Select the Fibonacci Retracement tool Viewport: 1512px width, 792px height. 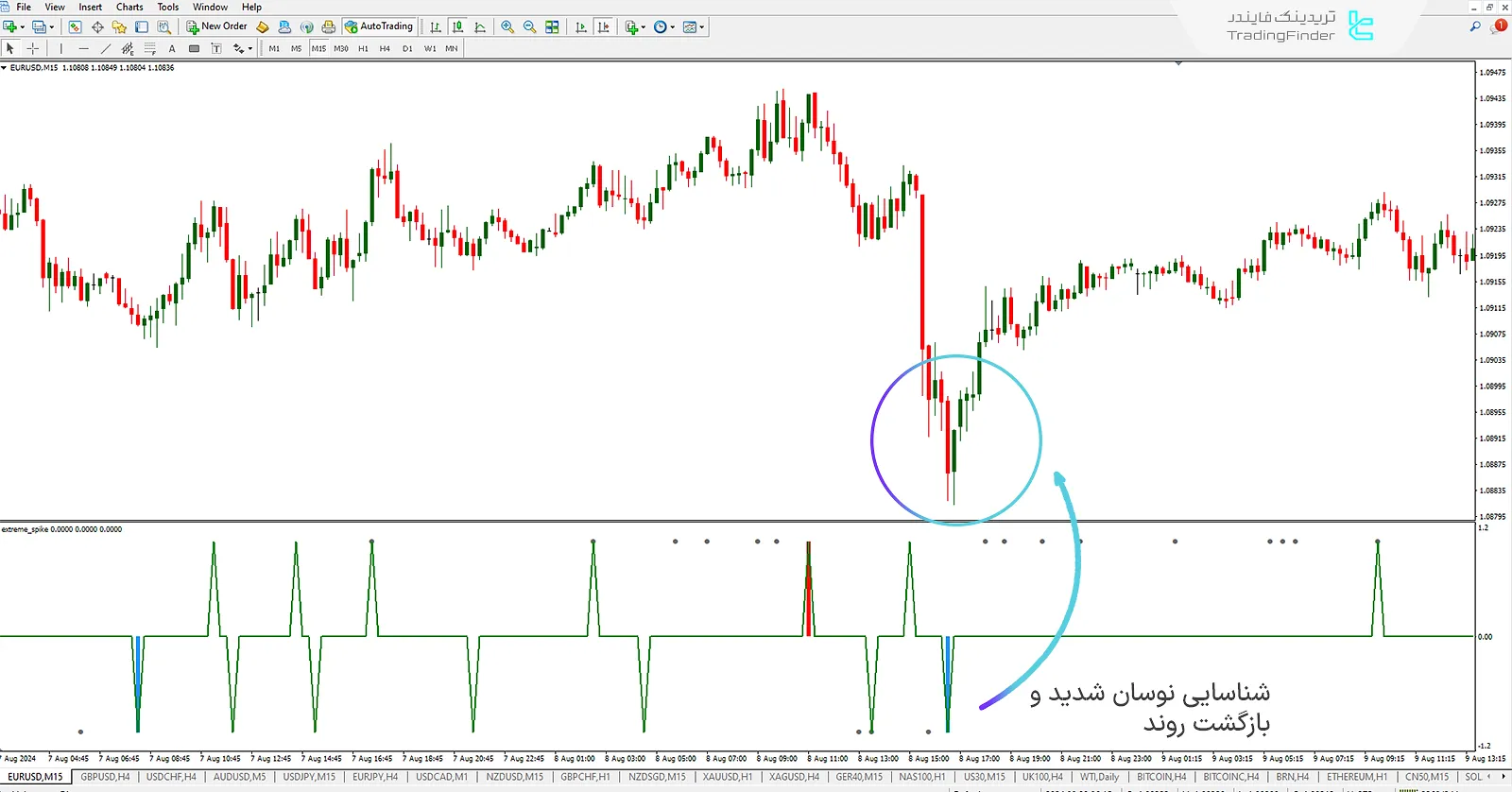[x=149, y=48]
